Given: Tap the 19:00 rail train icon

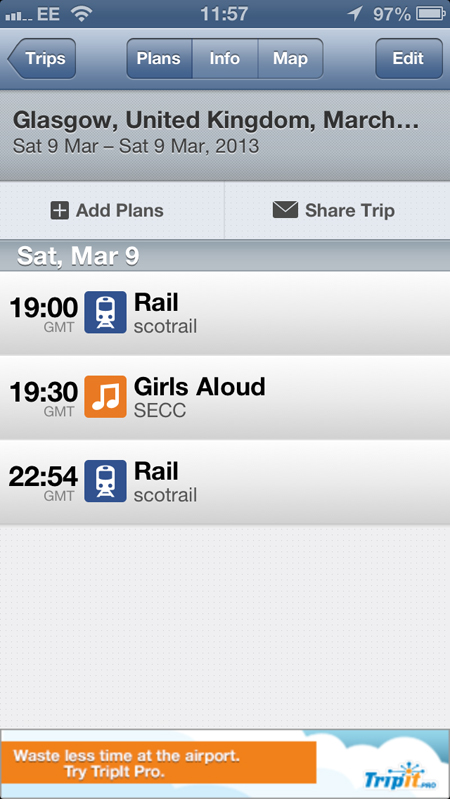Looking at the screenshot, I should click(105, 312).
